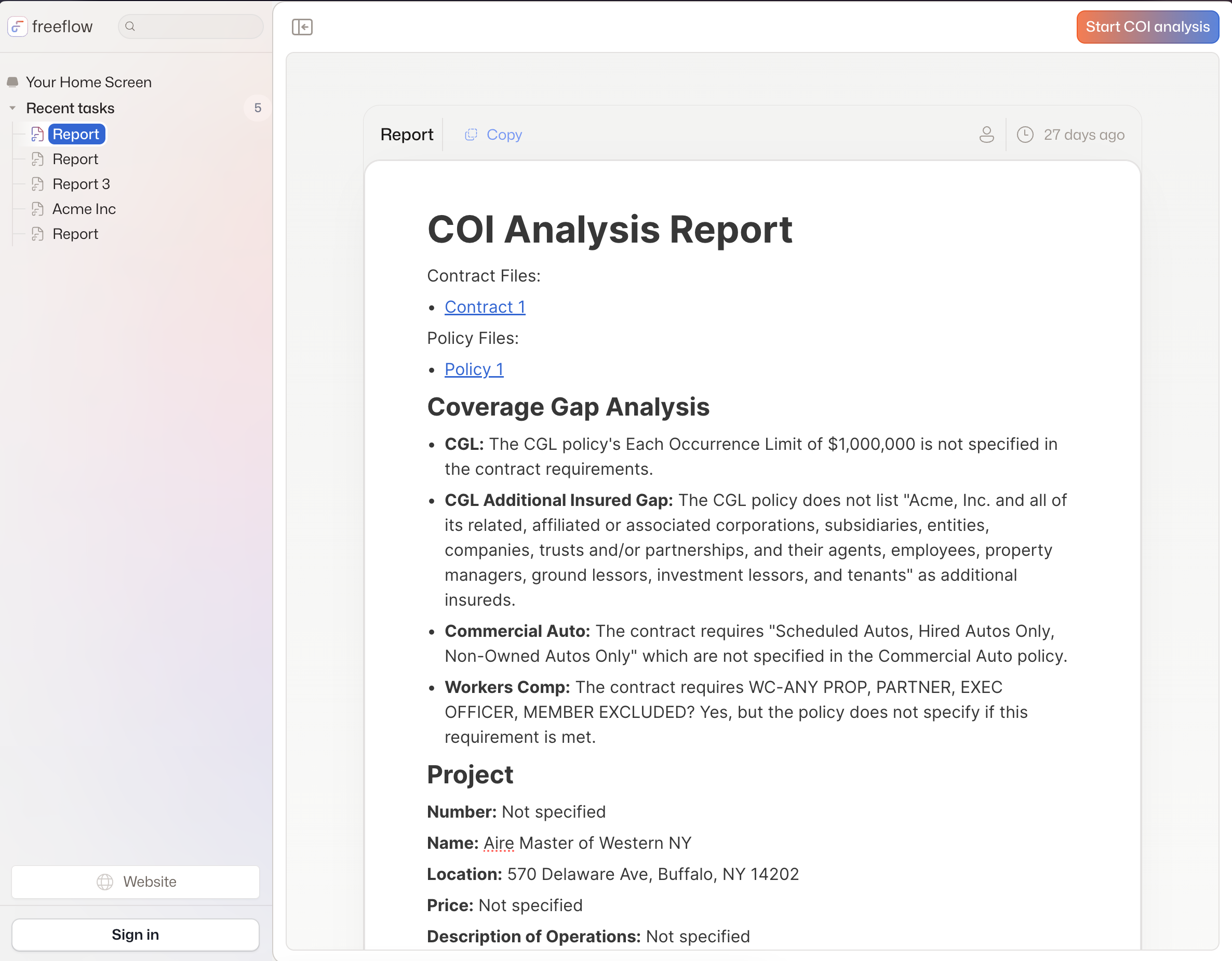Viewport: 1232px width, 961px height.
Task: Collapse the sidebar with the panel icon
Action: tap(302, 26)
